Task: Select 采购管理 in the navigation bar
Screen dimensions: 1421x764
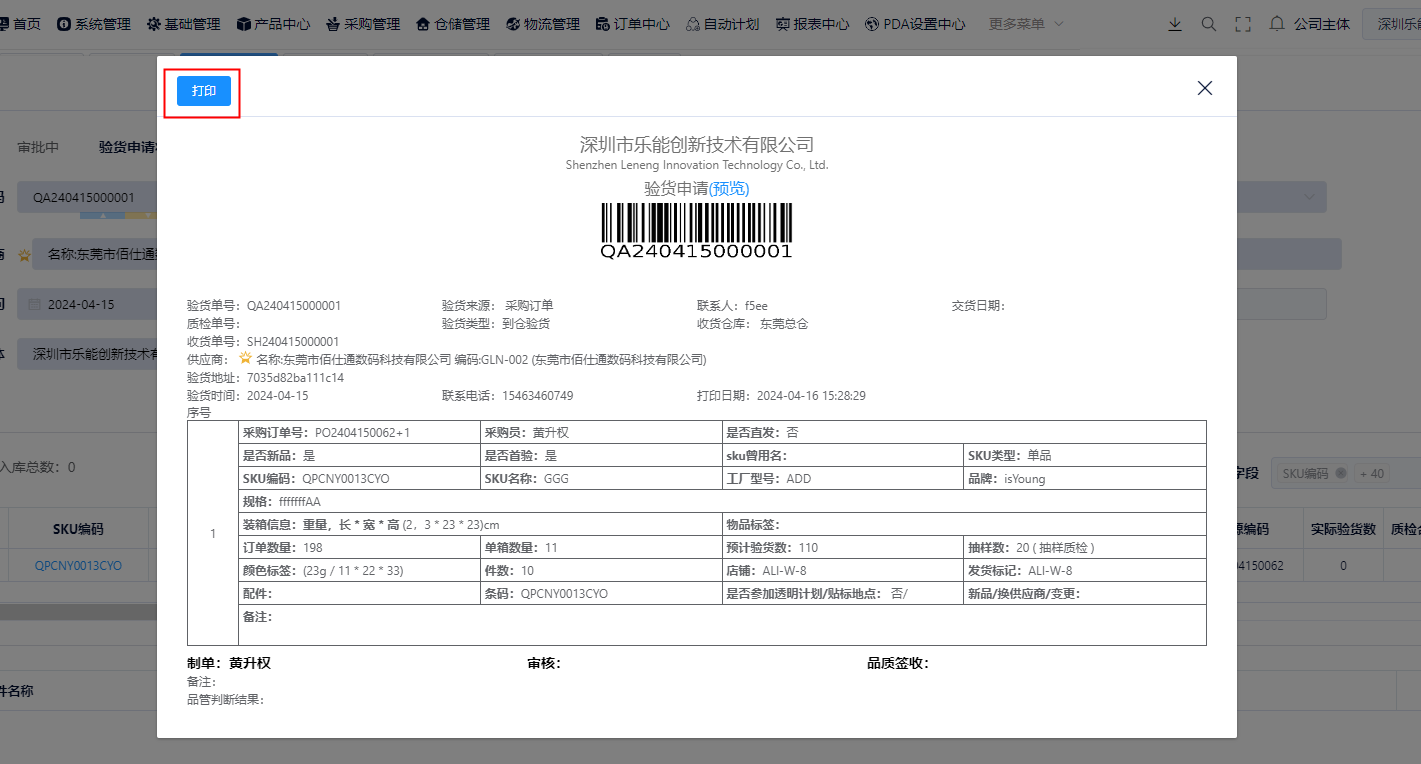Action: (x=363, y=24)
